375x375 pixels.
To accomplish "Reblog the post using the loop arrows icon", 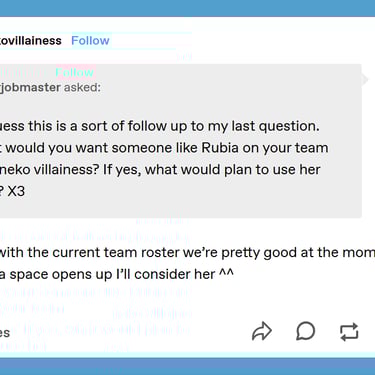I will tap(349, 332).
